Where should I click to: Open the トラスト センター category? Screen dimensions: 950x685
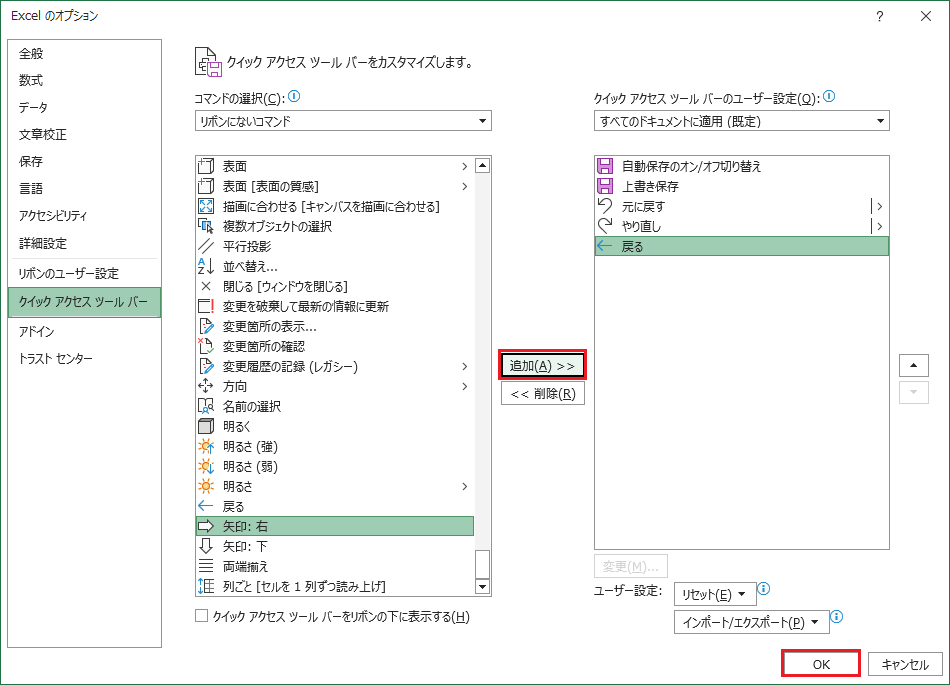56,358
